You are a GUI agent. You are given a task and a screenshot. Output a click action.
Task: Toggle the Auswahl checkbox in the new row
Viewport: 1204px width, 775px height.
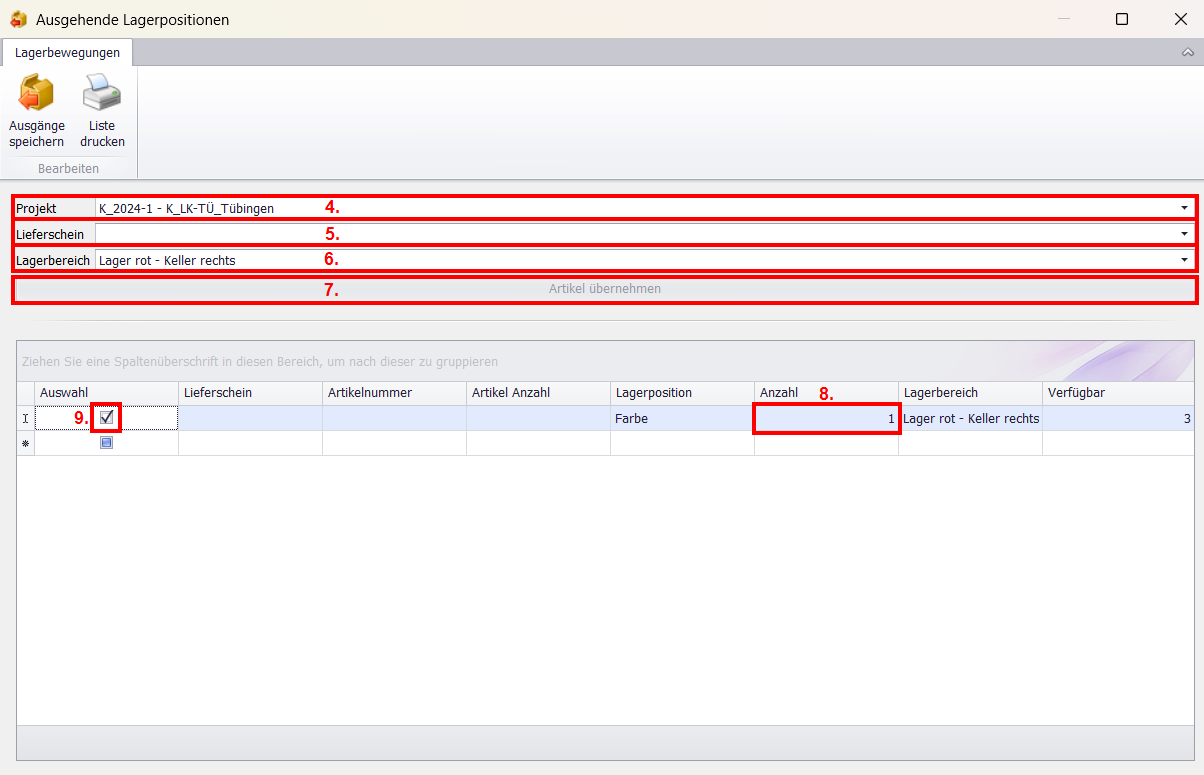[106, 443]
